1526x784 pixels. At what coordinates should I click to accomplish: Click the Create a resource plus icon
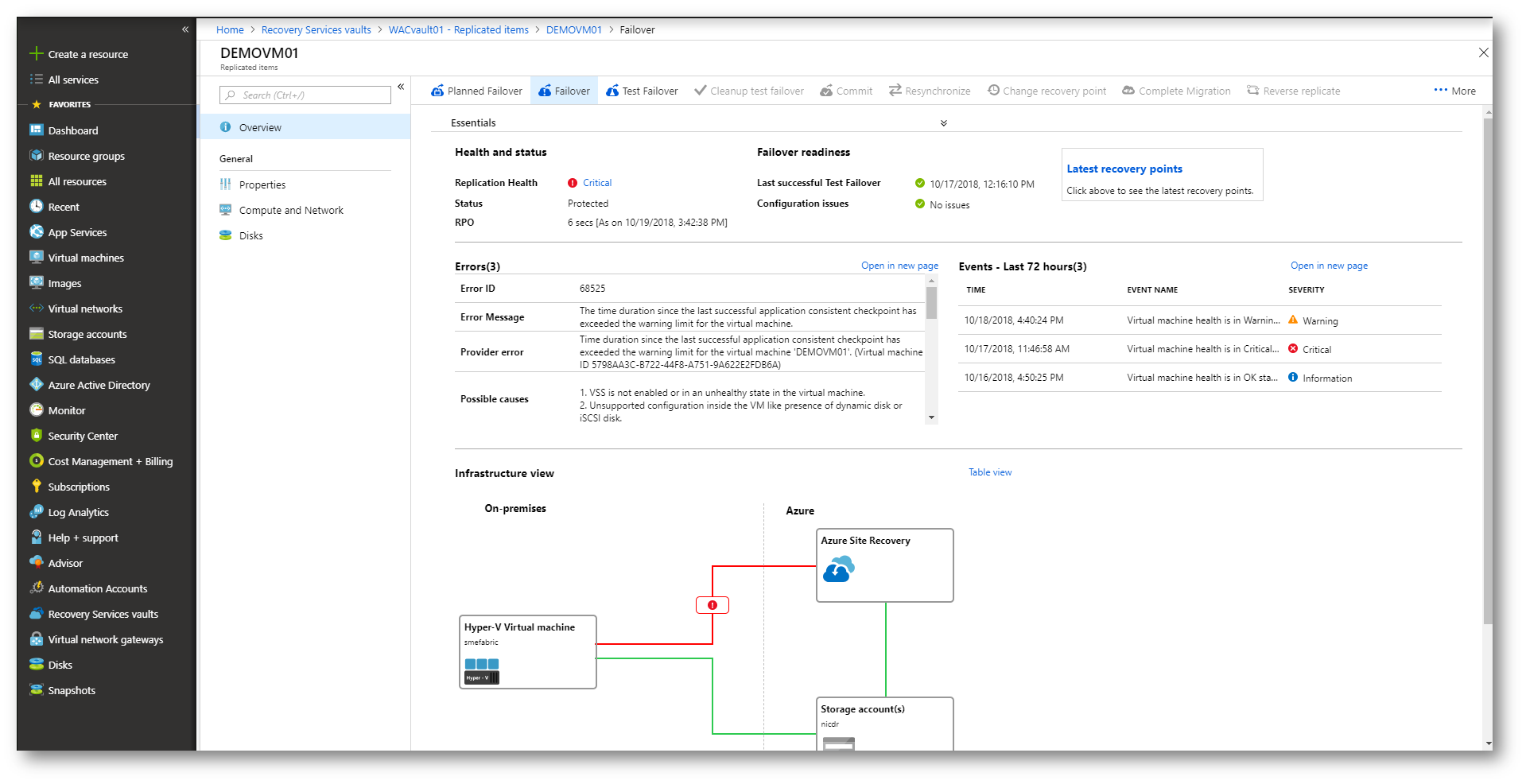36,54
